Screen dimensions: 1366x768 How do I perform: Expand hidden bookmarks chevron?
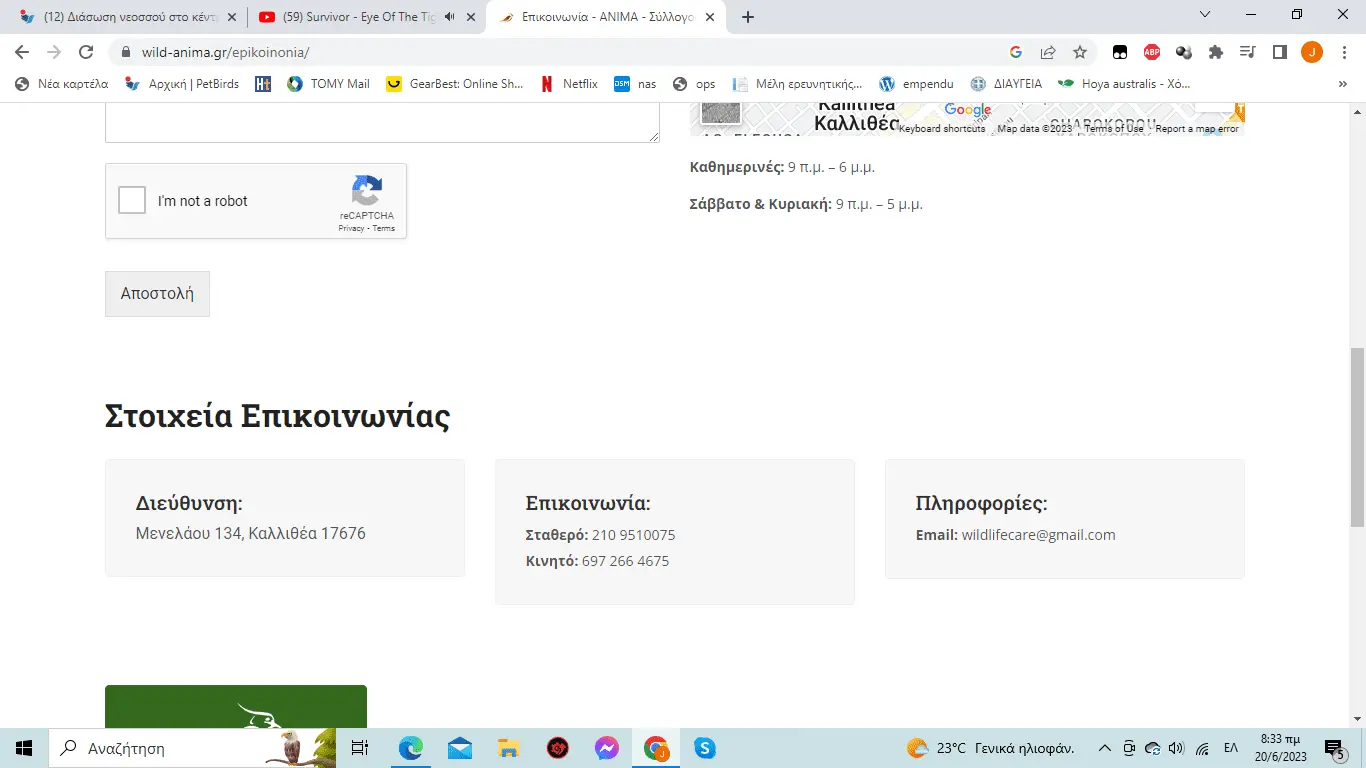click(1343, 84)
